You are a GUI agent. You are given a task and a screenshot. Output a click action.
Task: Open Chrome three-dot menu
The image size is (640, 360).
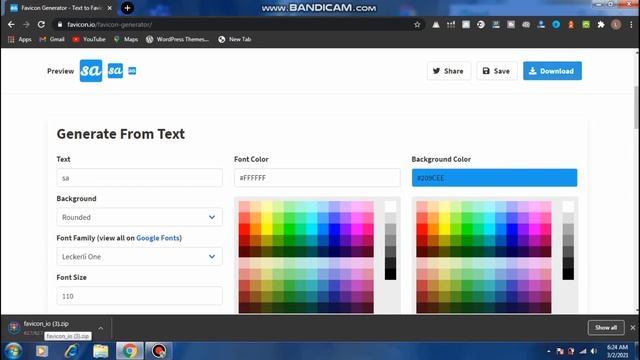click(631, 24)
